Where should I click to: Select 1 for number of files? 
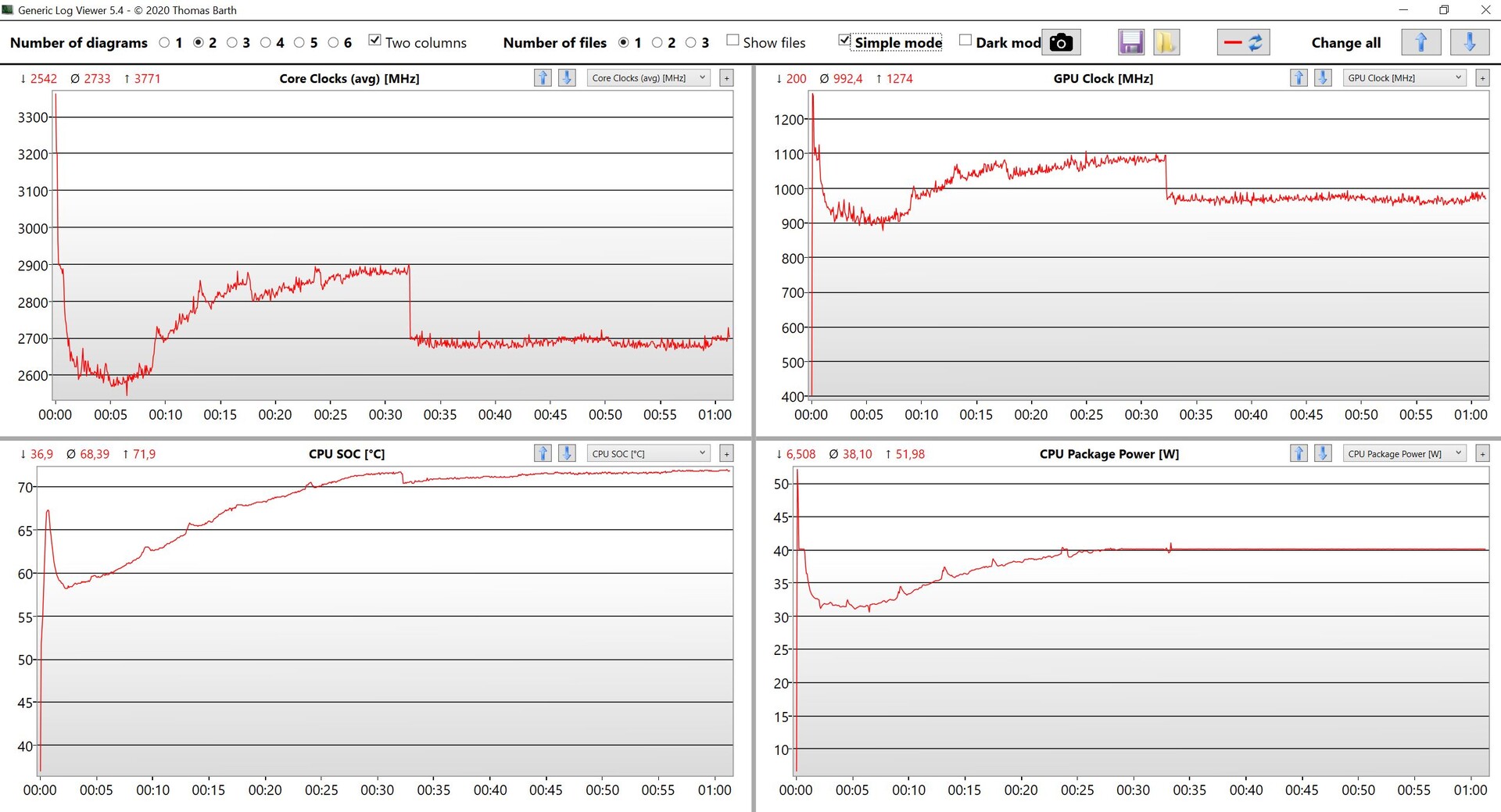click(x=624, y=43)
